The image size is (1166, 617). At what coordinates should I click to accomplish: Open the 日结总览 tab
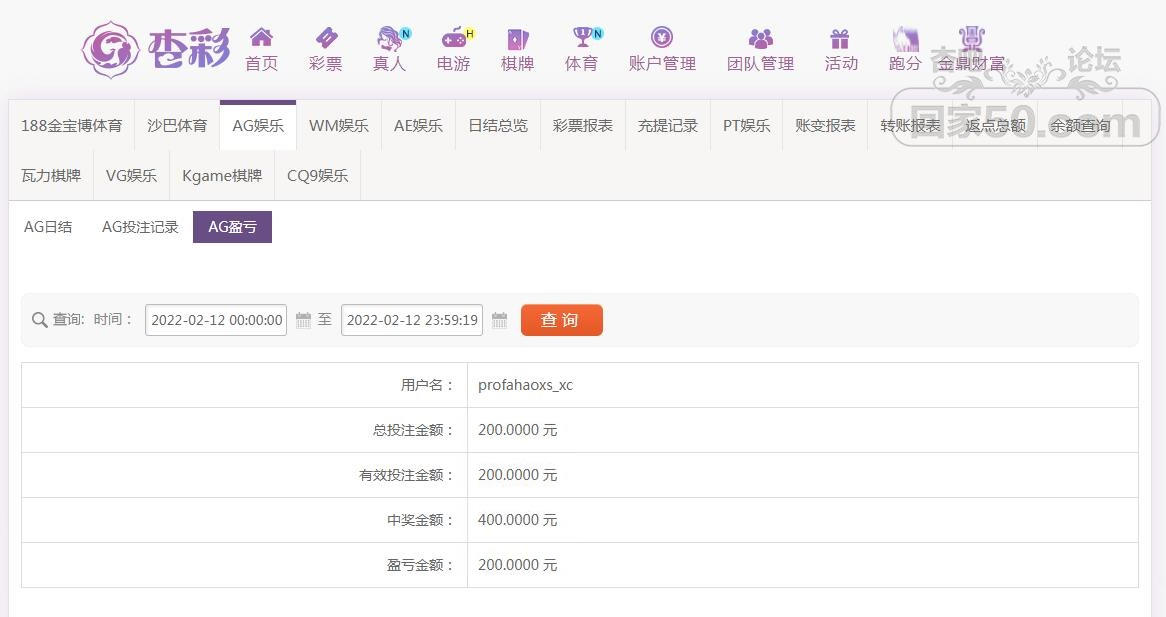pyautogui.click(x=498, y=126)
